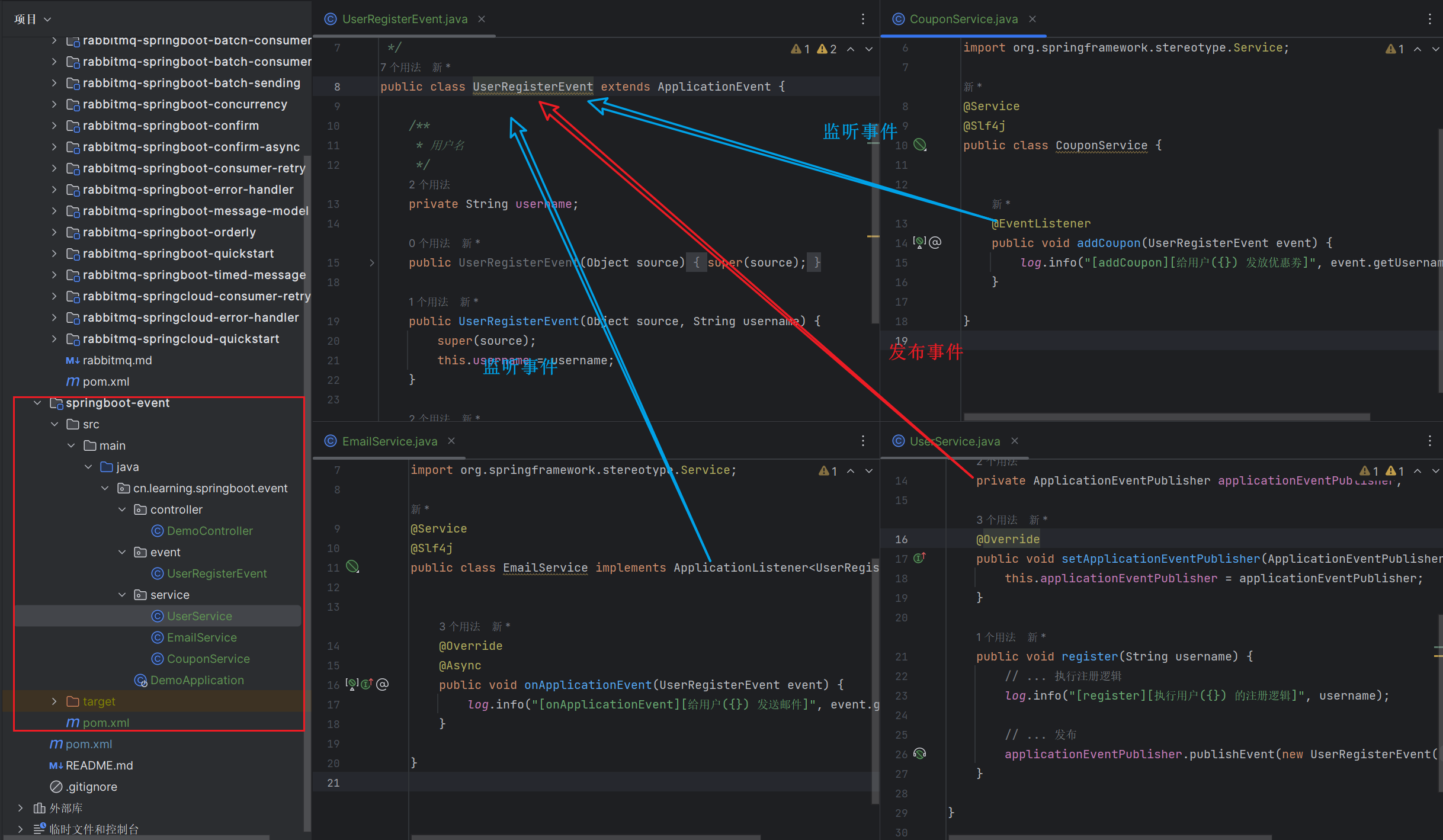This screenshot has width=1443, height=840.
Task: Close the CouponService.java tab
Action: [x=1032, y=19]
